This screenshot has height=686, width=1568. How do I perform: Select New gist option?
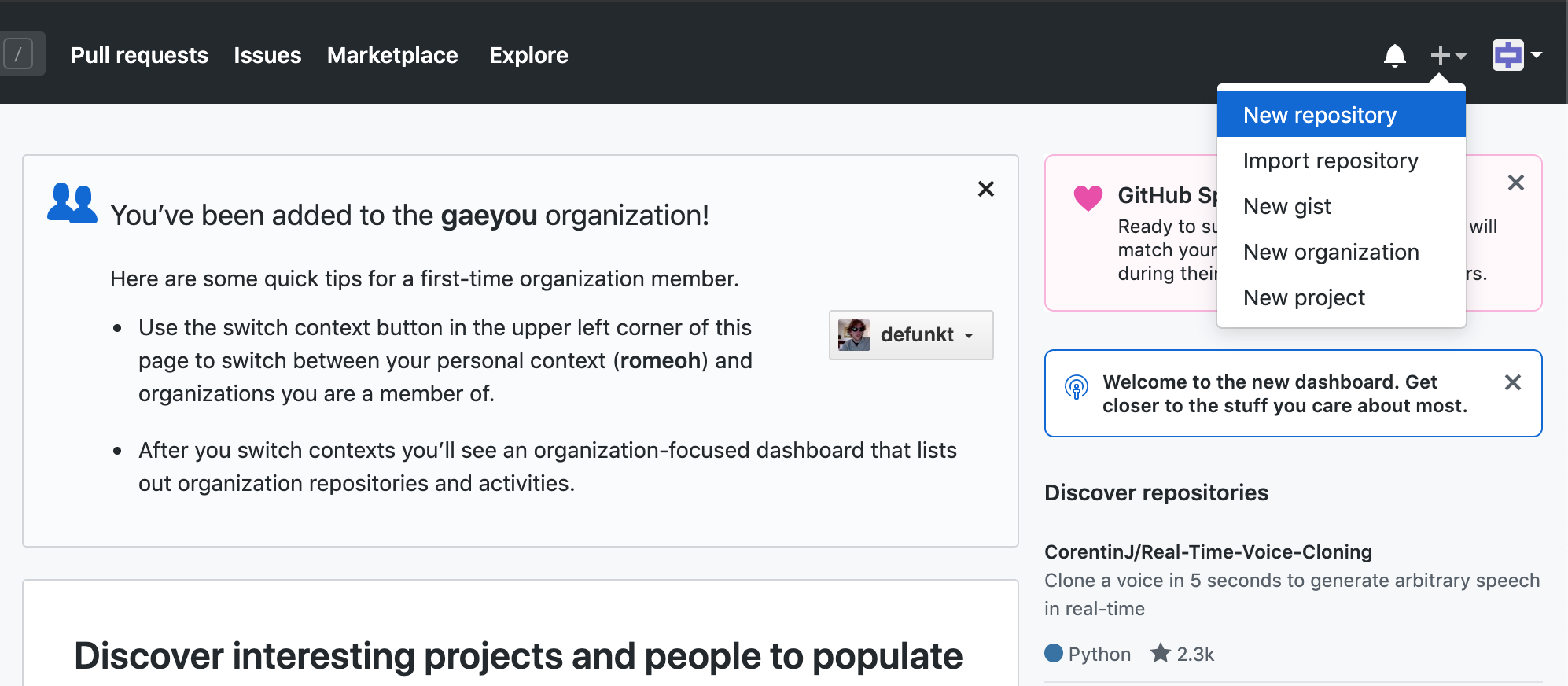click(x=1341, y=206)
